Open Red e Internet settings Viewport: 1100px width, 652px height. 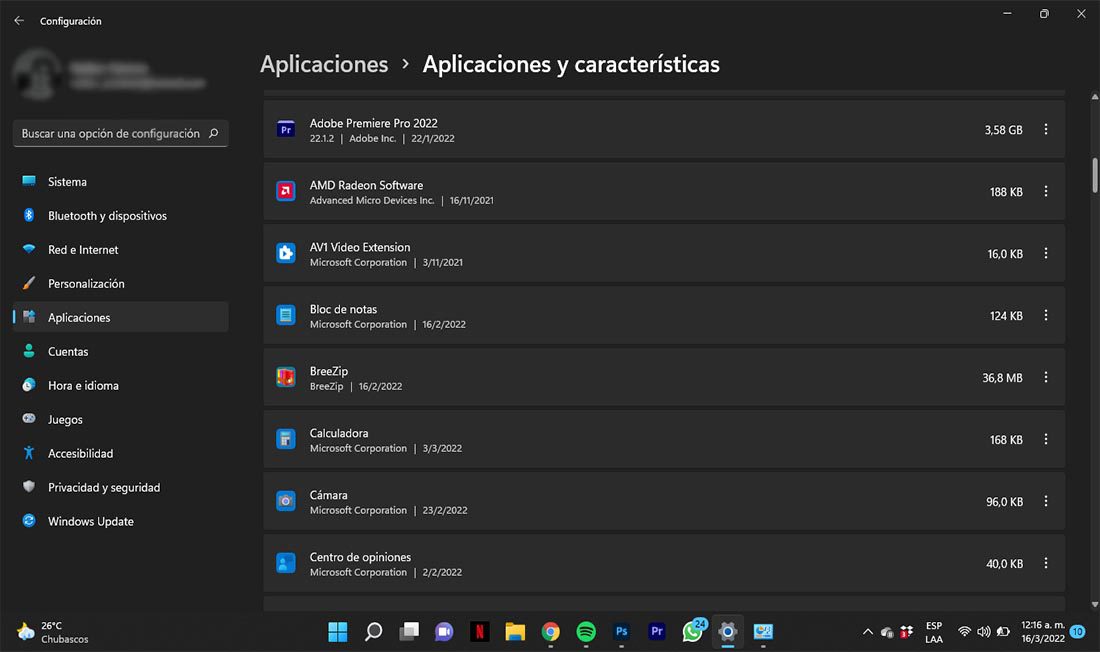click(x=121, y=250)
